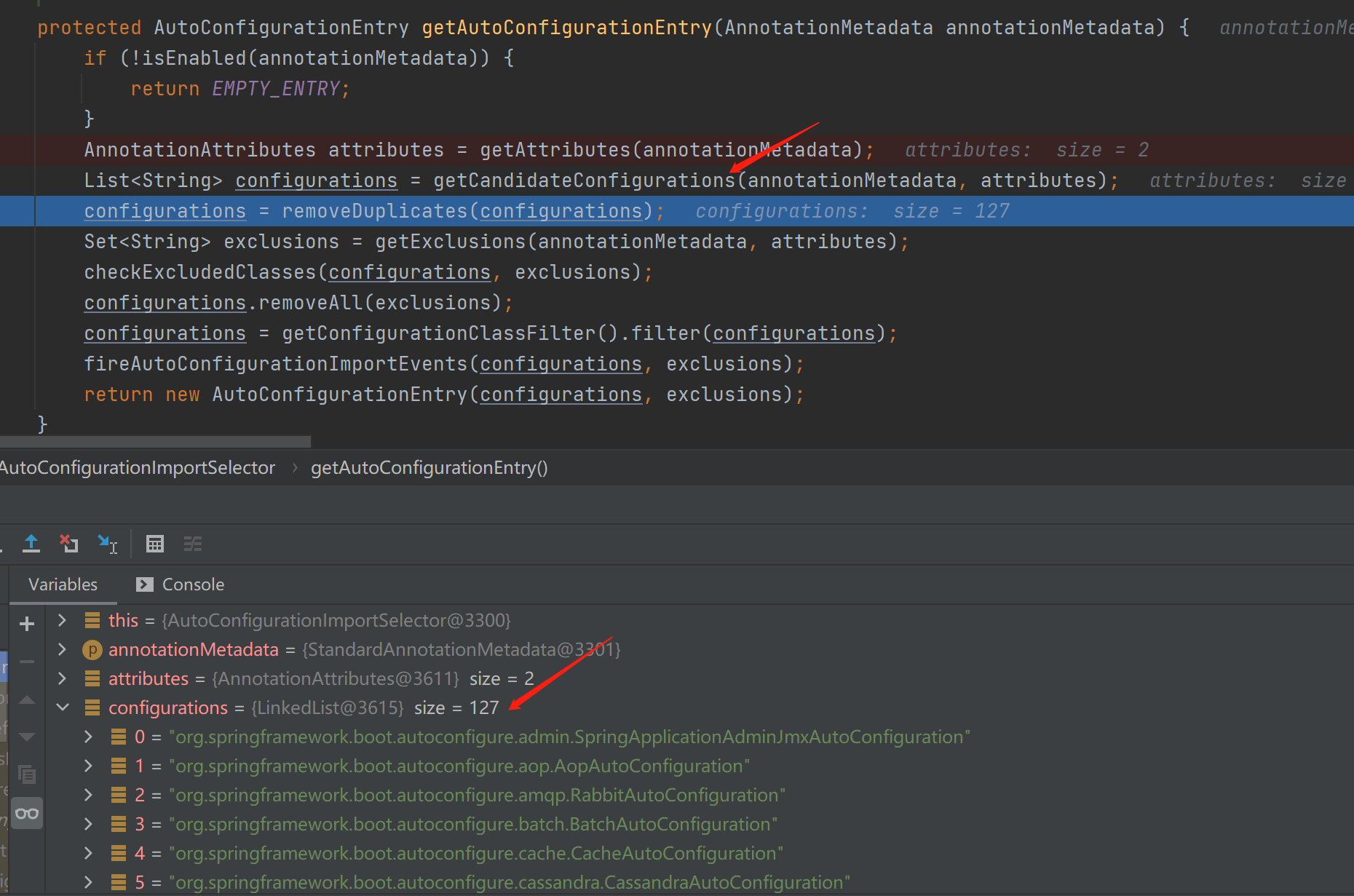Click getAutoConfigurationEntry() in the breadcrumb

[x=429, y=467]
